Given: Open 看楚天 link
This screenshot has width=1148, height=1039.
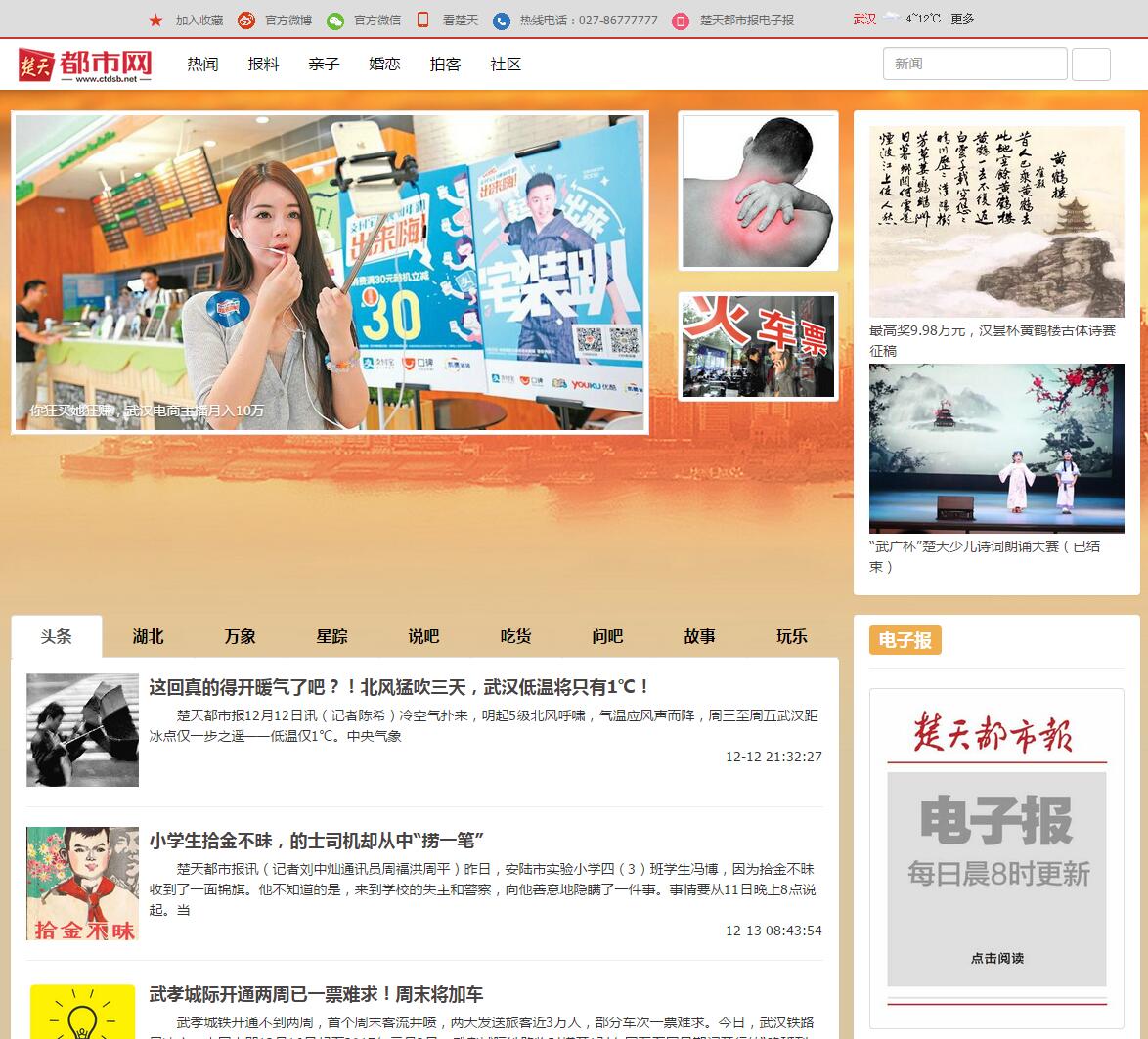Looking at the screenshot, I should point(461,21).
